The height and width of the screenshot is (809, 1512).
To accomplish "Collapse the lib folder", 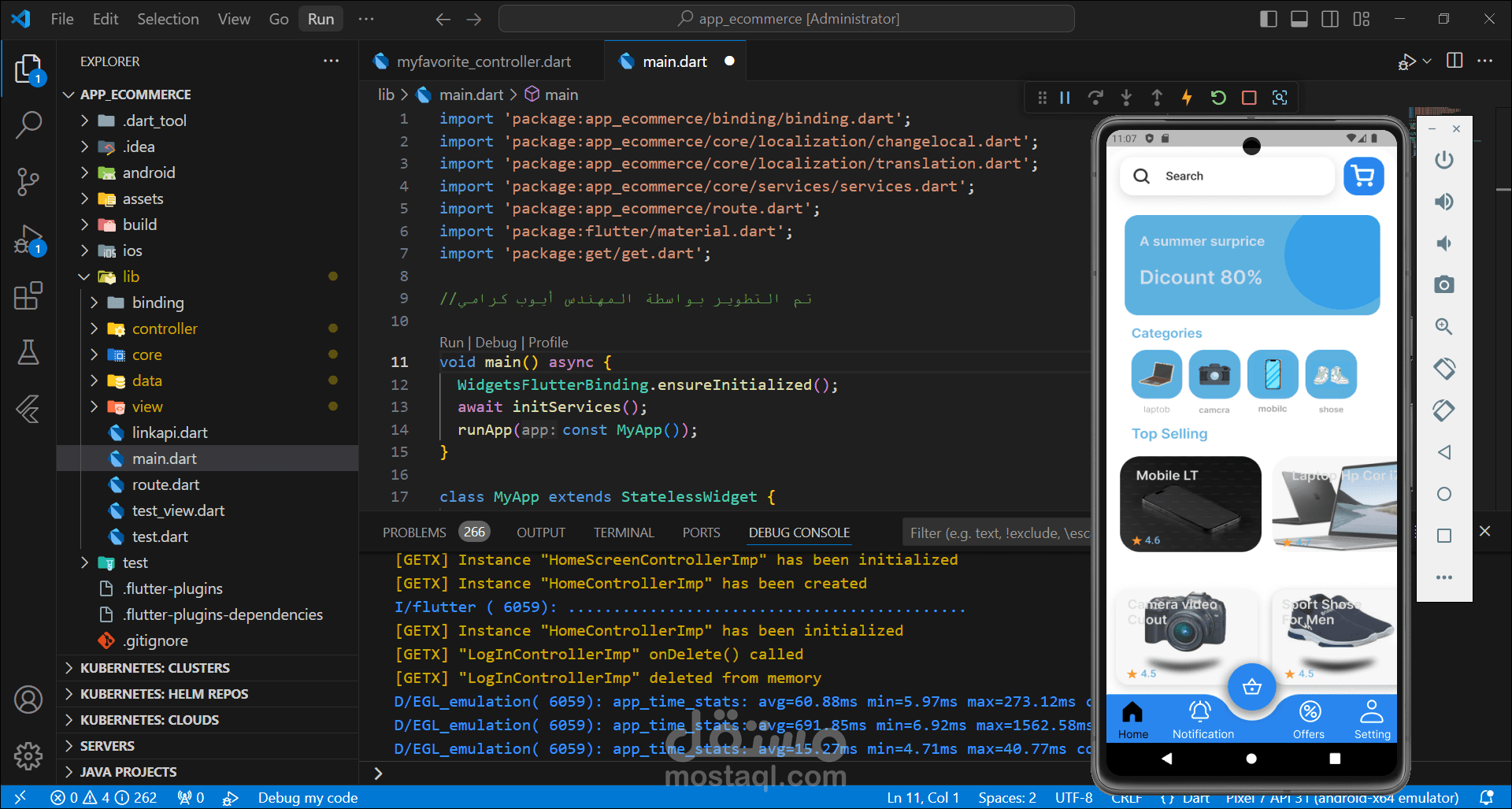I will (131, 276).
